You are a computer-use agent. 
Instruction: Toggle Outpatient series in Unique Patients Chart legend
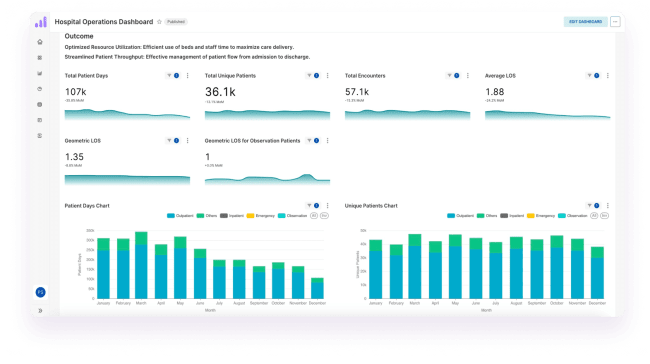tap(461, 216)
